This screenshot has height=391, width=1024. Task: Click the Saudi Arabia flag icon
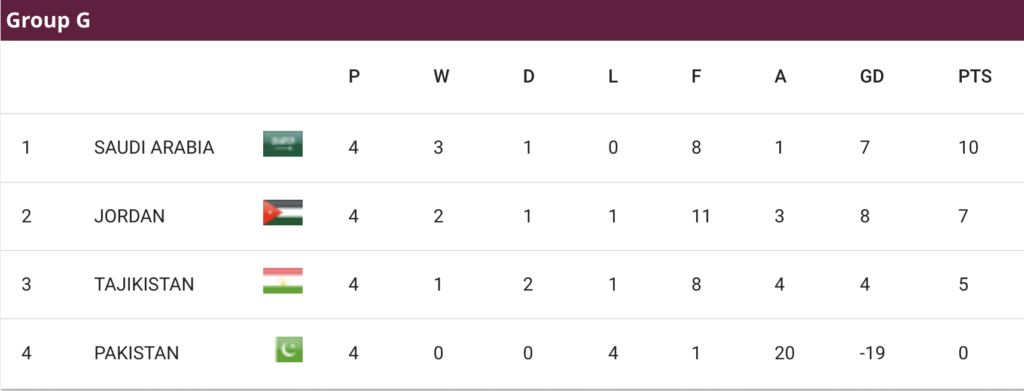[283, 144]
